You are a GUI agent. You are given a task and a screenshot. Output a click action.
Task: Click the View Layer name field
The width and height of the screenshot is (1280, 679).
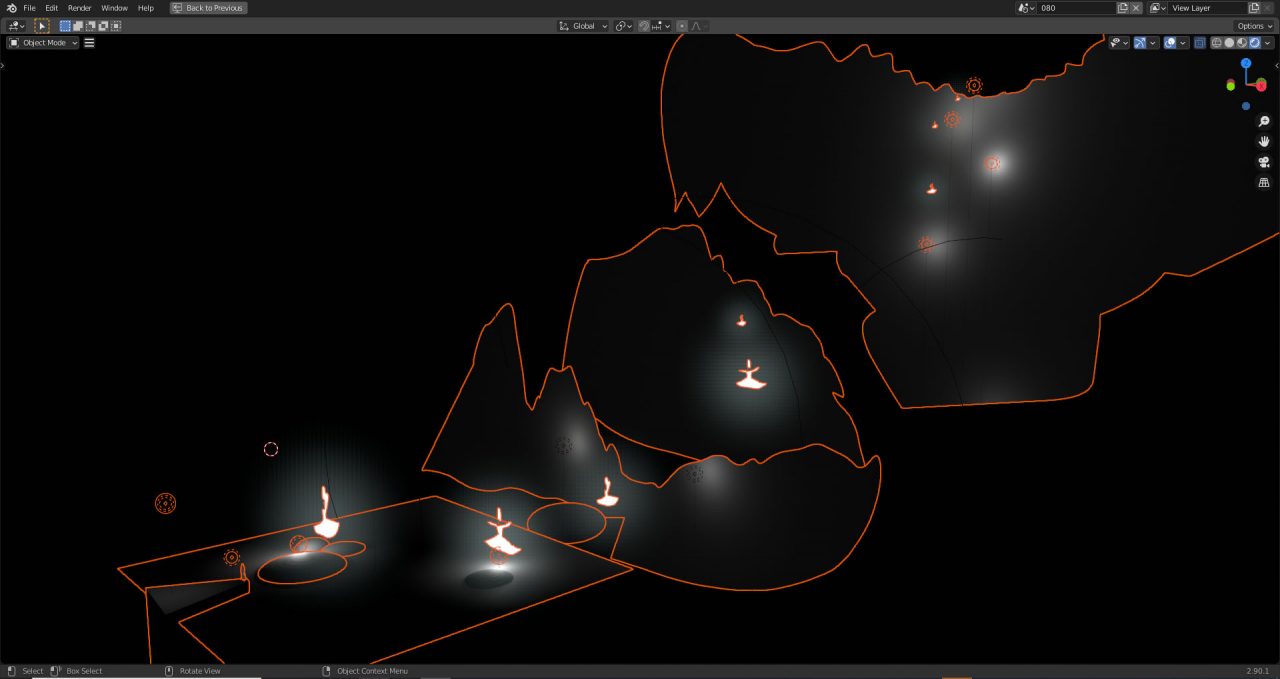(1200, 8)
